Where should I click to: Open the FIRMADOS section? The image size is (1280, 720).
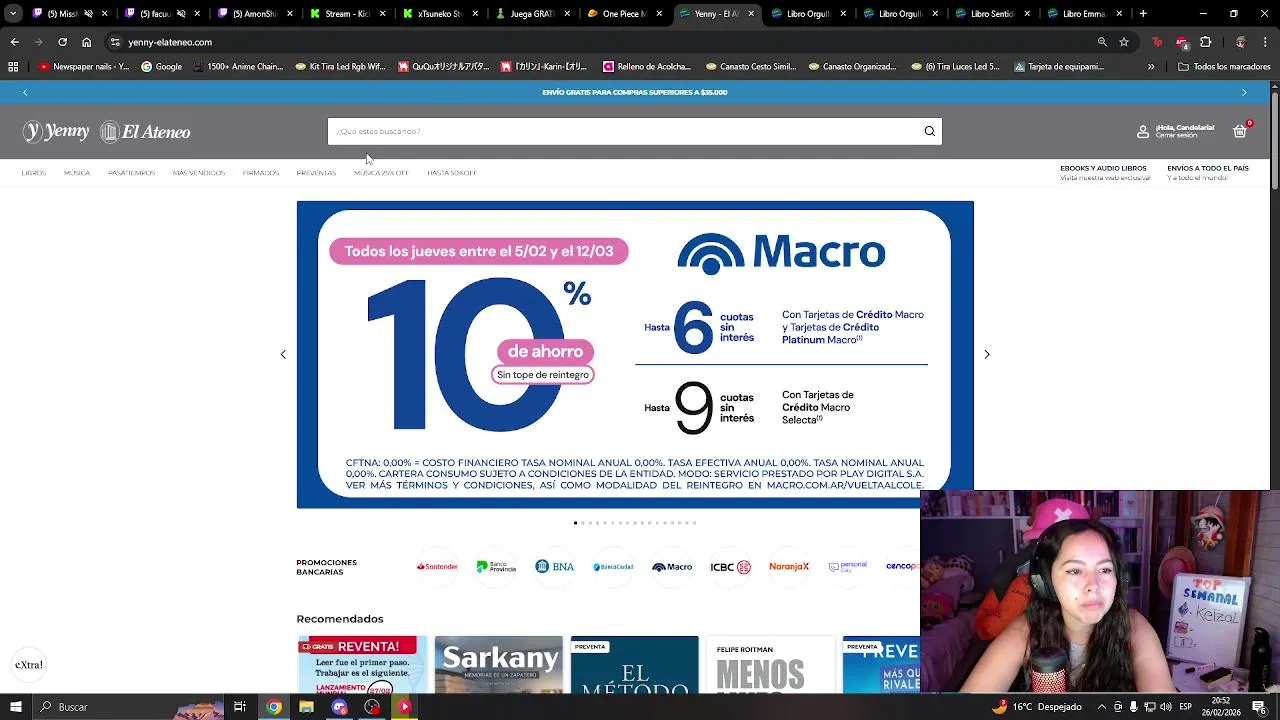click(261, 173)
